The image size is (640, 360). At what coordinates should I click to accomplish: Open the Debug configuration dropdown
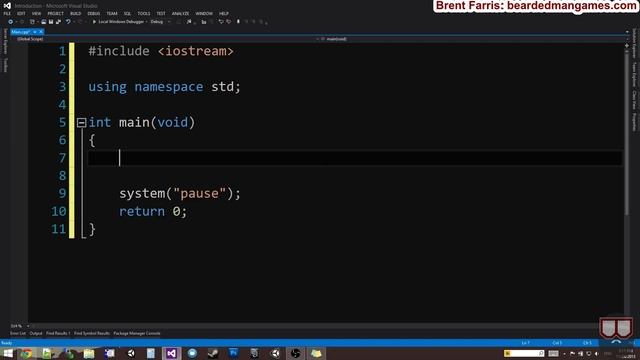tap(160, 22)
